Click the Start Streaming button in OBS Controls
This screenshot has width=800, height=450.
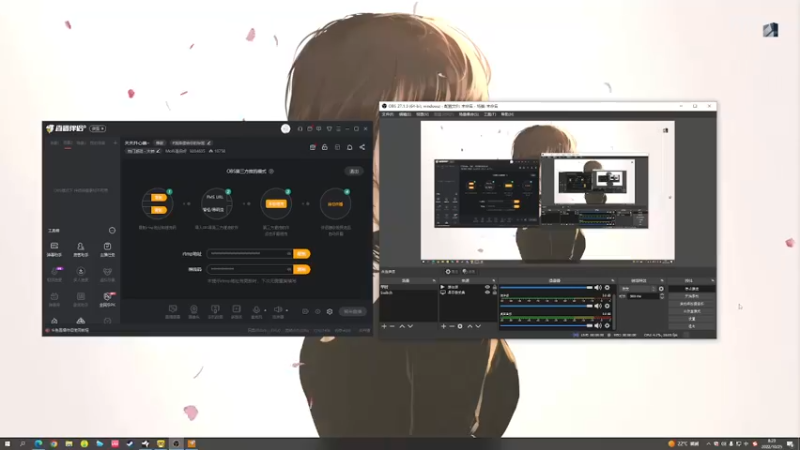692,289
